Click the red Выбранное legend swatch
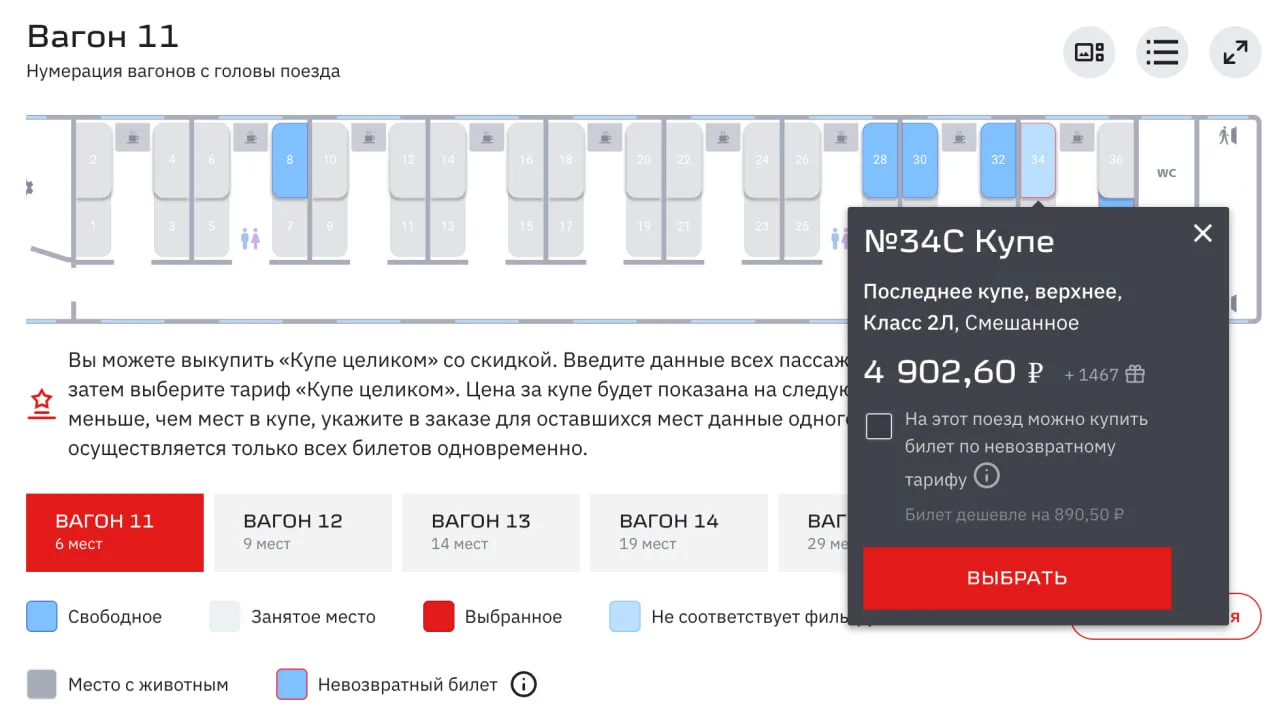The image size is (1280, 726). (439, 617)
